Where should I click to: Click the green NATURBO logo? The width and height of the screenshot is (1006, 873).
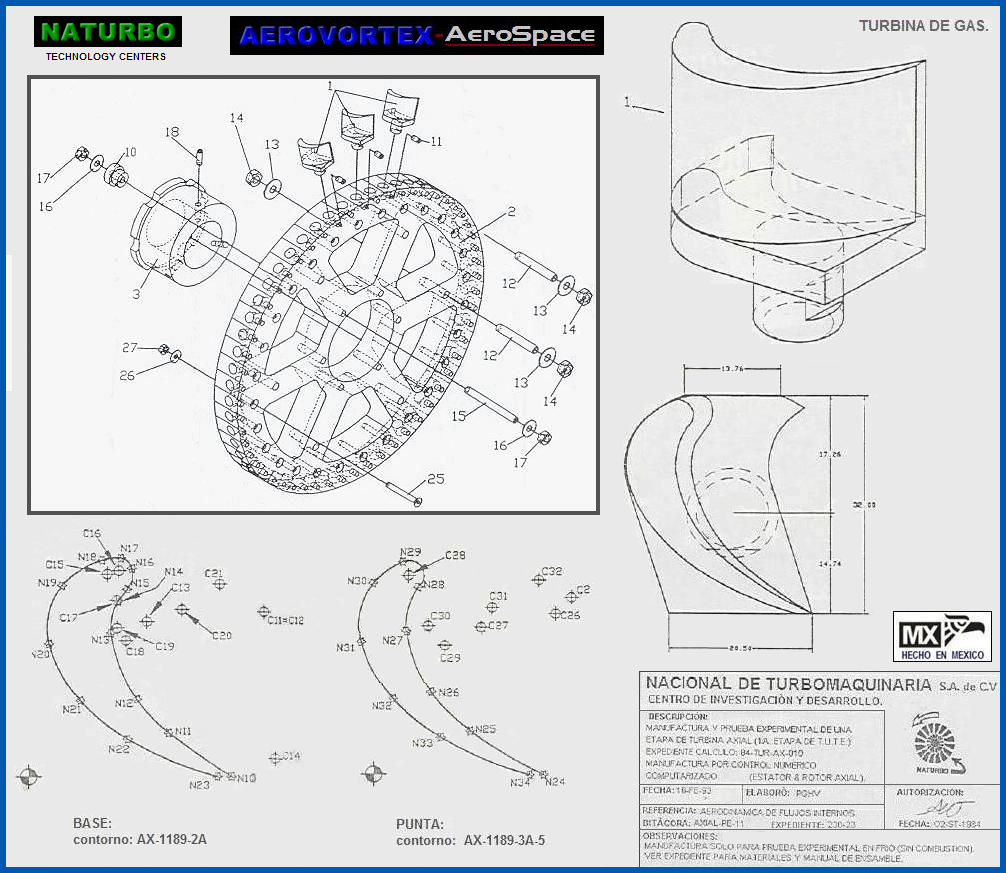(108, 31)
